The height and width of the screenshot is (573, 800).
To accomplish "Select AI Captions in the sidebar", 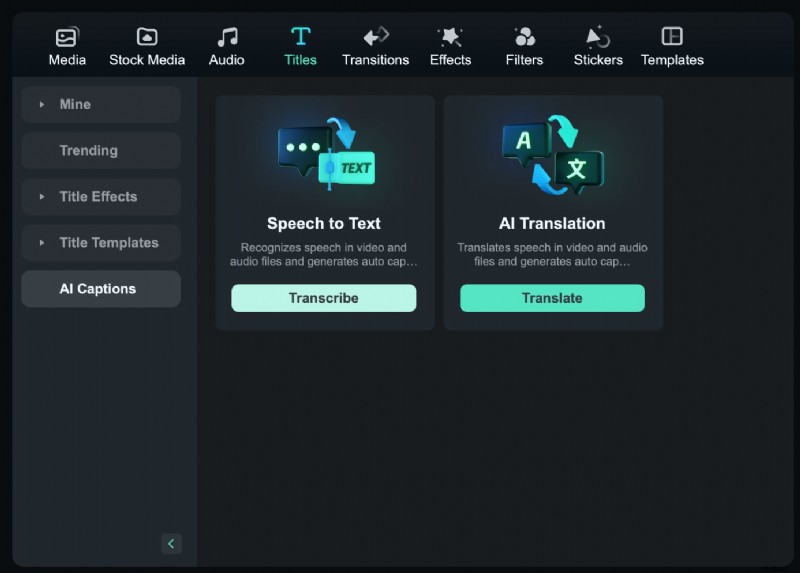I will tap(100, 289).
